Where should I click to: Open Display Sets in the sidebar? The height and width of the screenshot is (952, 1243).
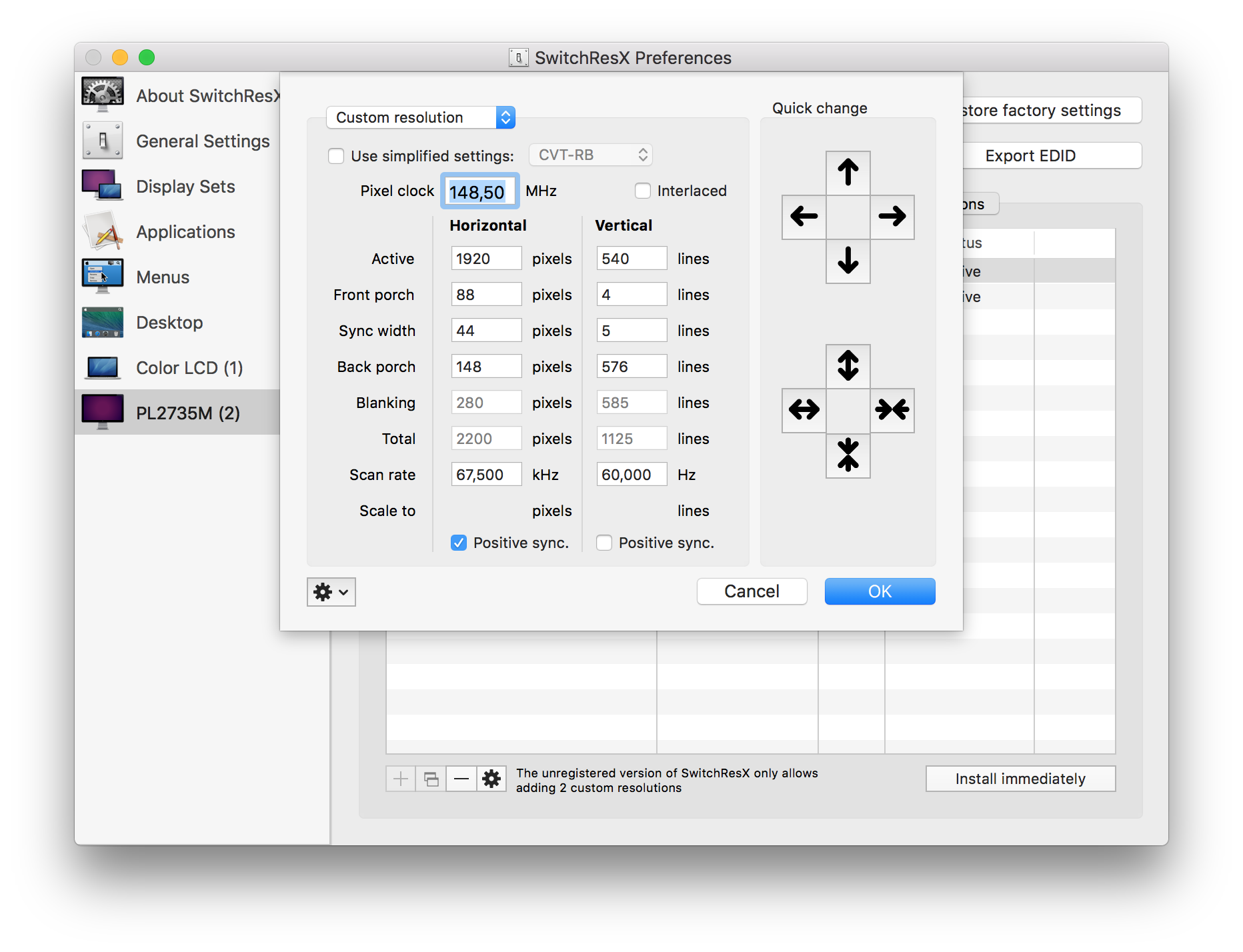pos(177,186)
